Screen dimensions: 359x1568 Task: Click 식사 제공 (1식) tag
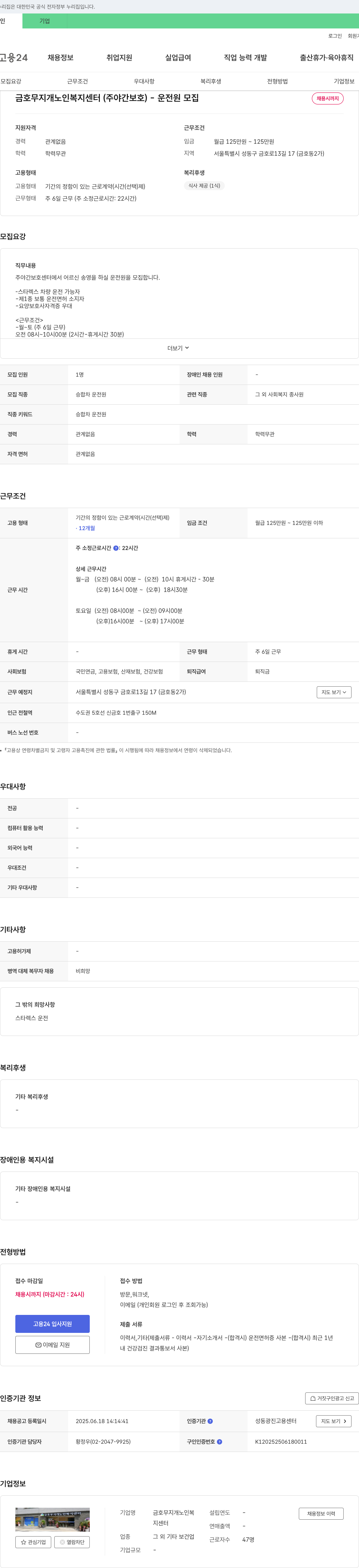(205, 186)
